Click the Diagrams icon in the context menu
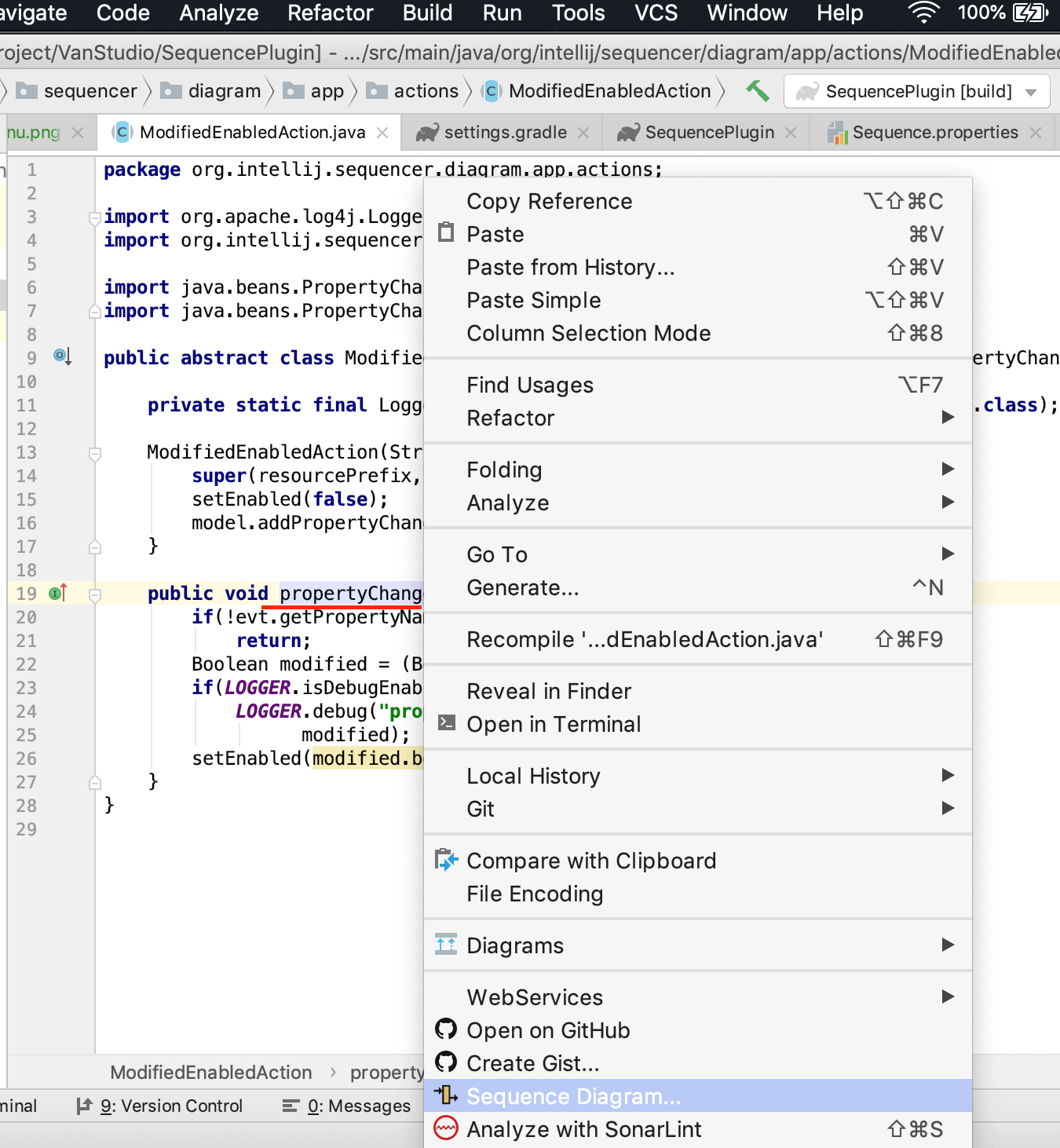 coord(446,945)
